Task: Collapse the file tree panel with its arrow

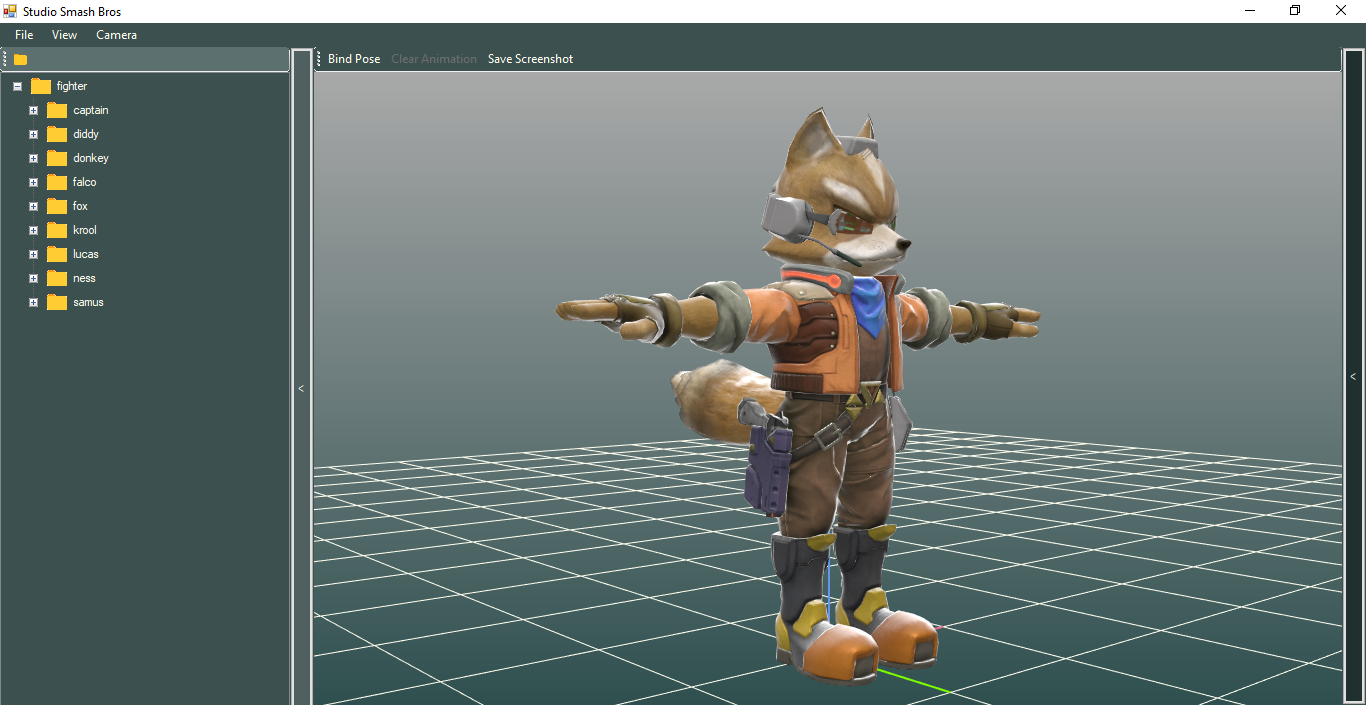Action: 301,388
